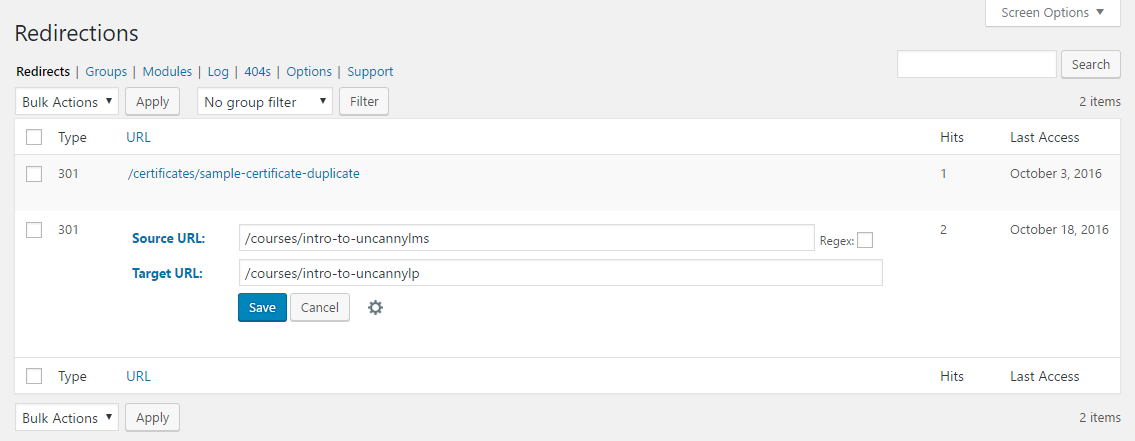Click into the Source URL field
Image resolution: width=1135 pixels, height=441 pixels.
click(x=526, y=238)
